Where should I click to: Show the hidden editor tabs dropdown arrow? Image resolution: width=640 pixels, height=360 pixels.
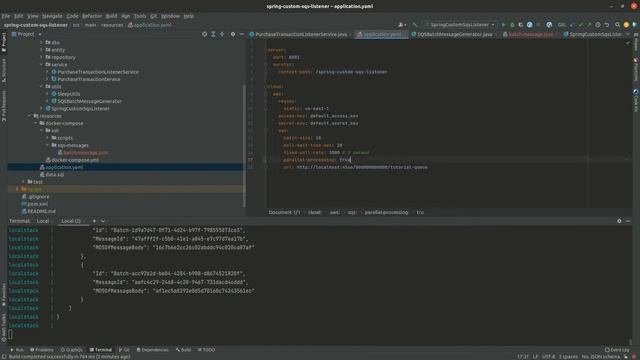pyautogui.click(x=628, y=34)
